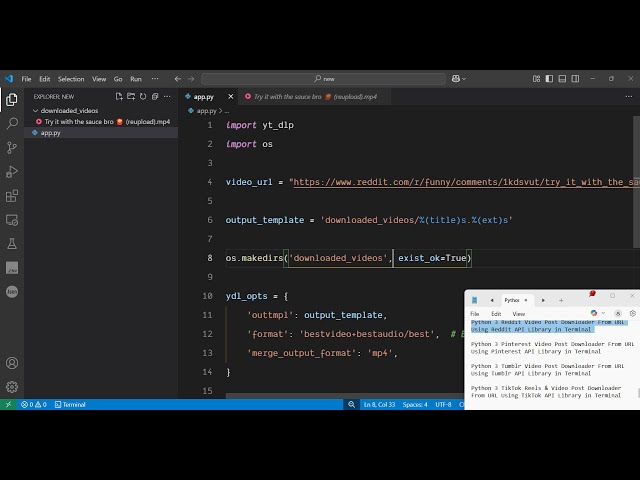Create a new file in Explorer

pyautogui.click(x=119, y=97)
